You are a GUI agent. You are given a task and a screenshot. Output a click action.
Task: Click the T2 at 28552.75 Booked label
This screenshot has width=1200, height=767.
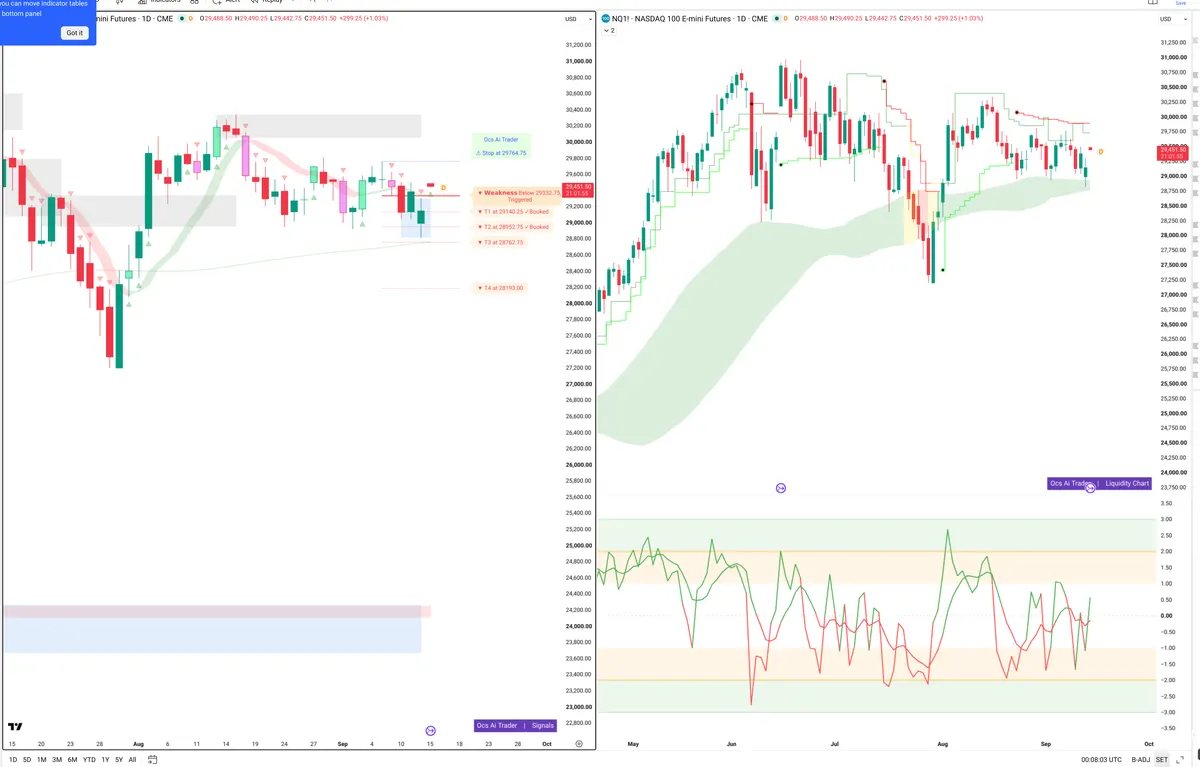click(513, 227)
